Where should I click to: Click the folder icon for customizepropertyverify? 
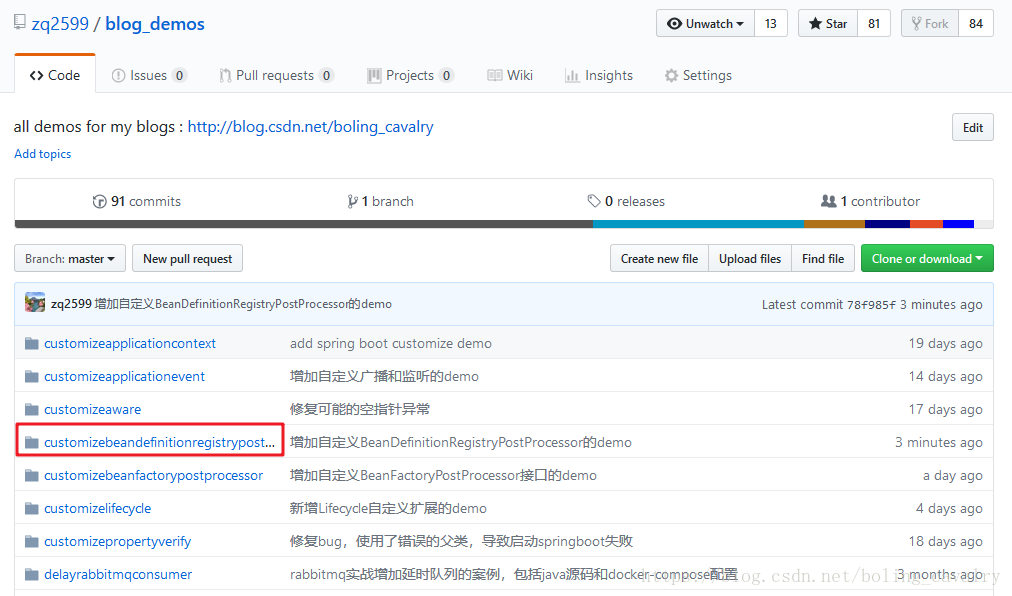pos(32,540)
